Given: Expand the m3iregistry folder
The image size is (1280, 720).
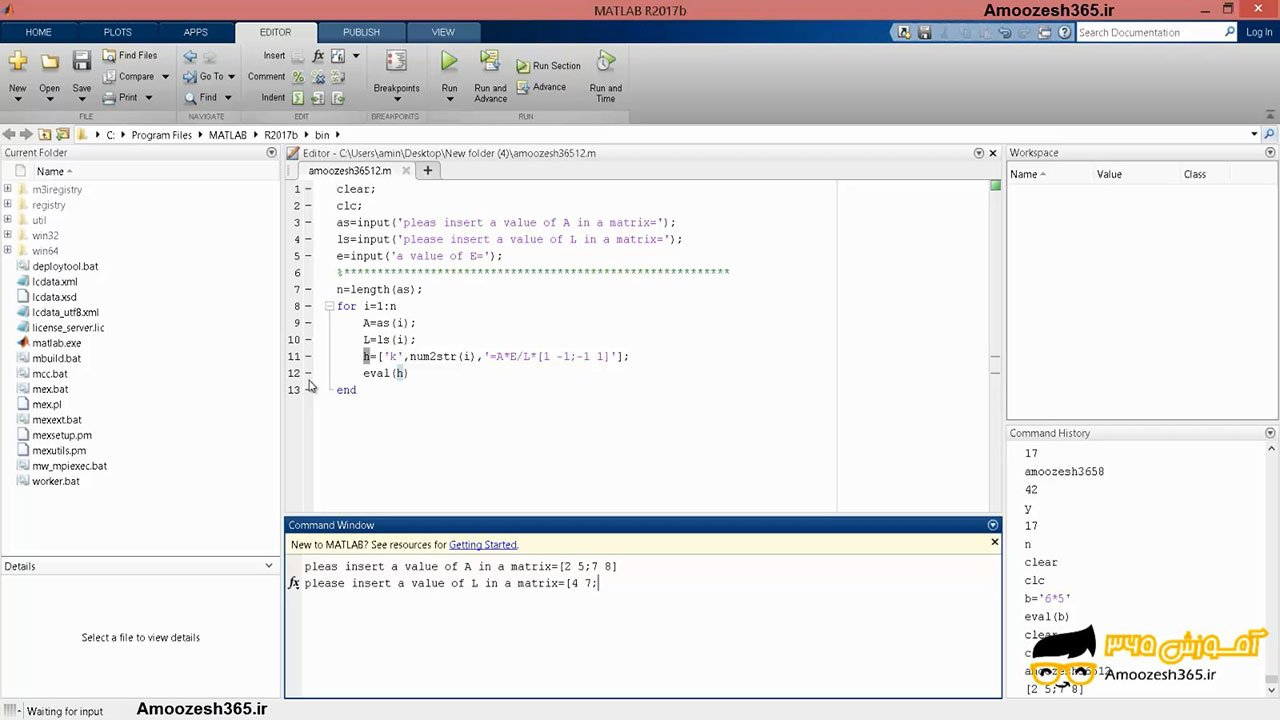Looking at the screenshot, I should click(8, 189).
